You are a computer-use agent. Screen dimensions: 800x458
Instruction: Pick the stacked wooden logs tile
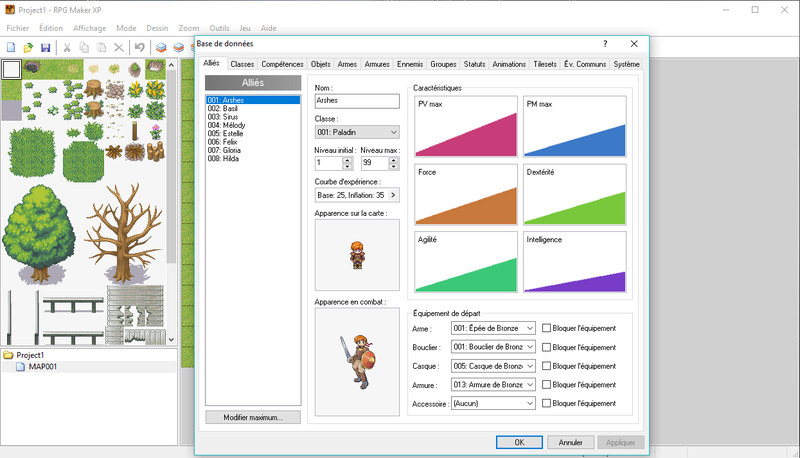156,151
